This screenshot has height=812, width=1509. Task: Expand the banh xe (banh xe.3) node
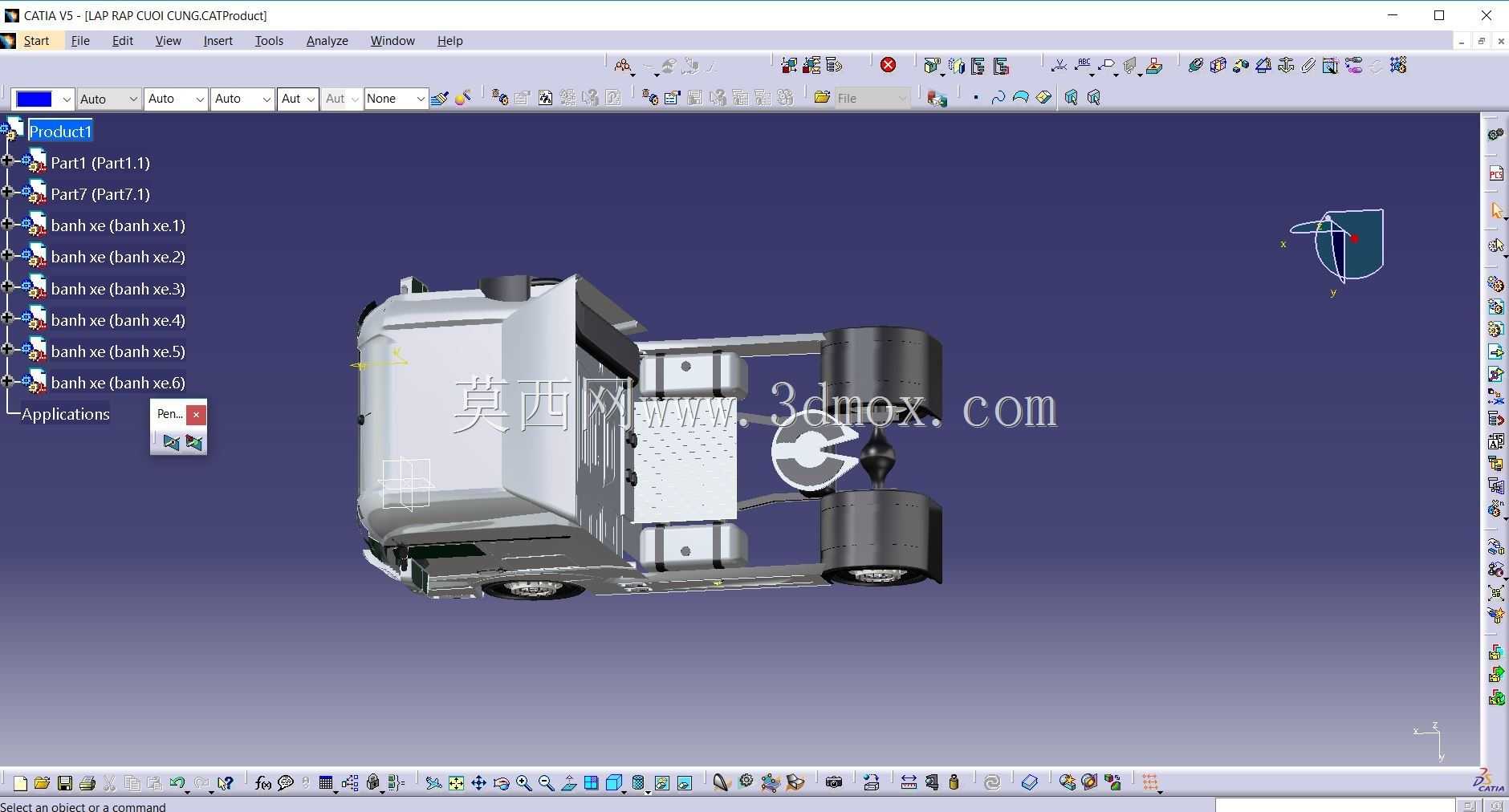click(7, 287)
